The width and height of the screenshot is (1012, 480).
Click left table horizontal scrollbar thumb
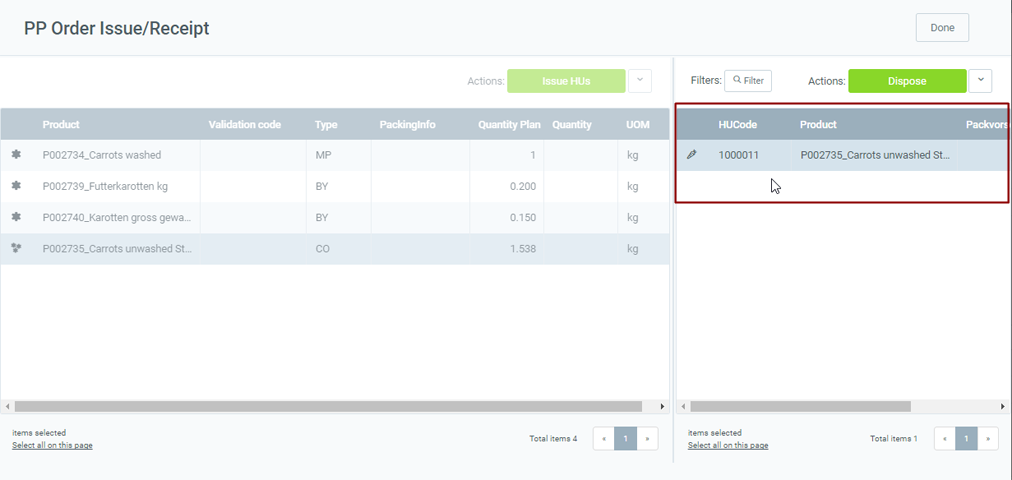coord(328,406)
